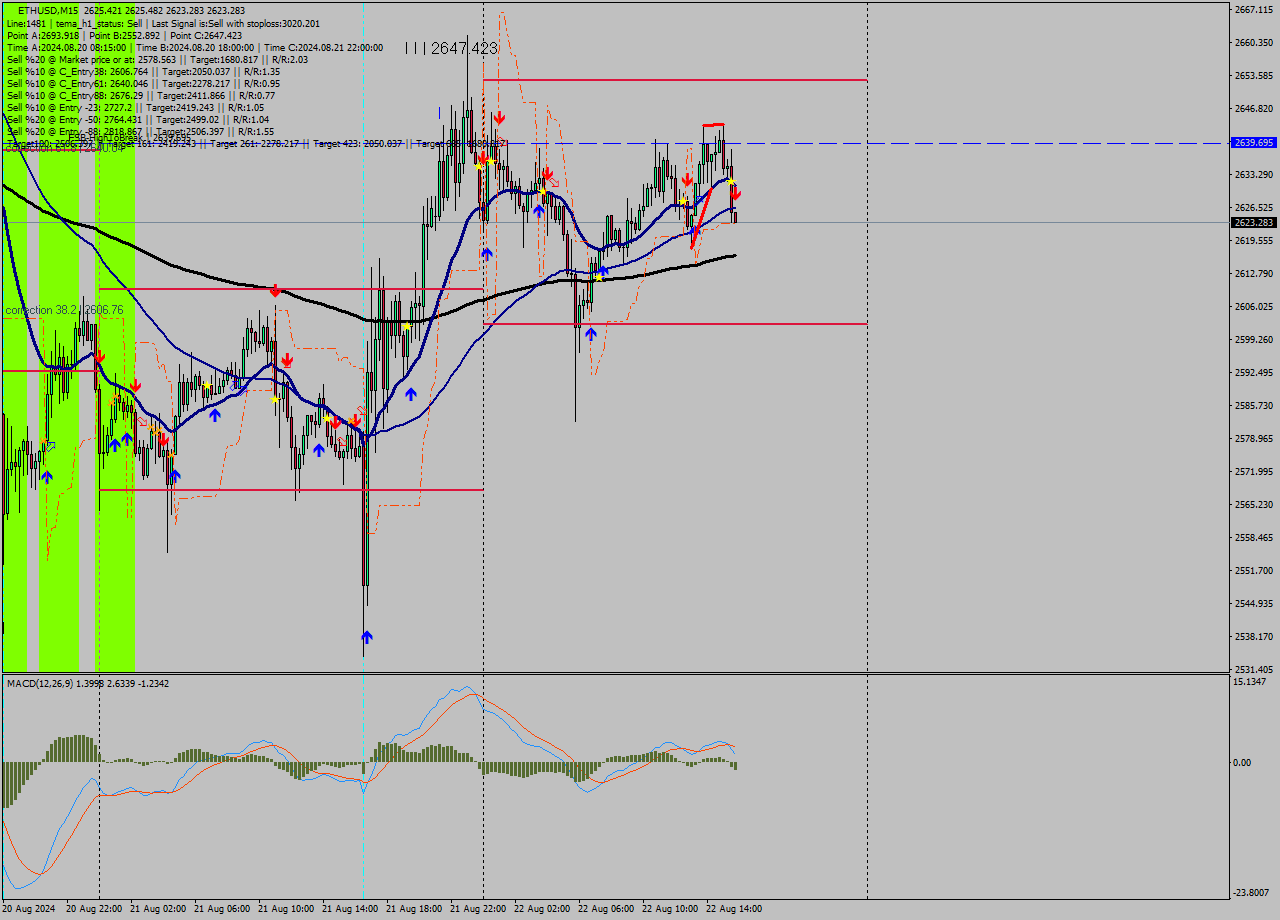This screenshot has width=1280, height=920.
Task: Click price axis value 2592.495
Action: pyautogui.click(x=1253, y=373)
